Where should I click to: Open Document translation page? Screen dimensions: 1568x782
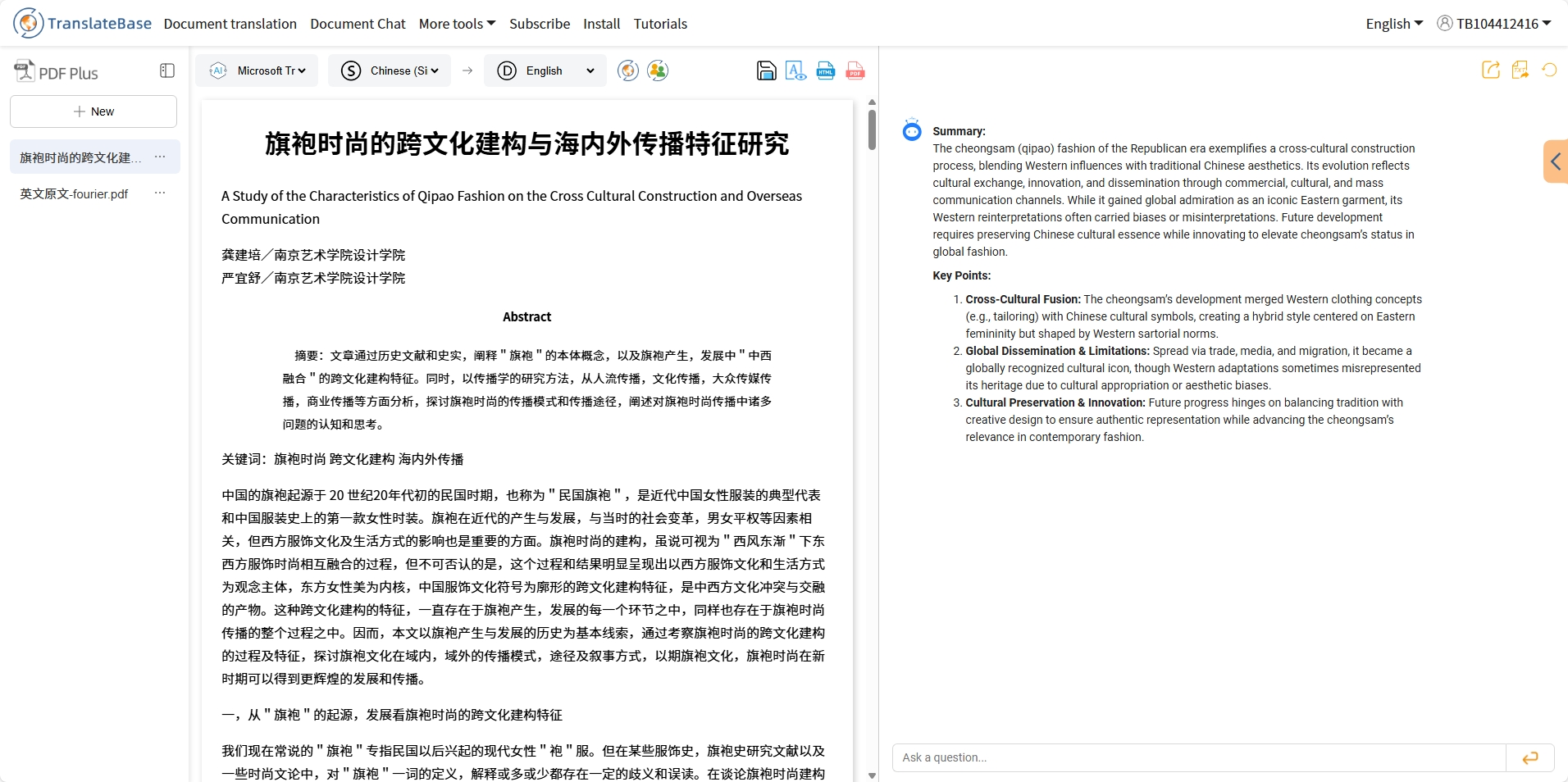(230, 24)
